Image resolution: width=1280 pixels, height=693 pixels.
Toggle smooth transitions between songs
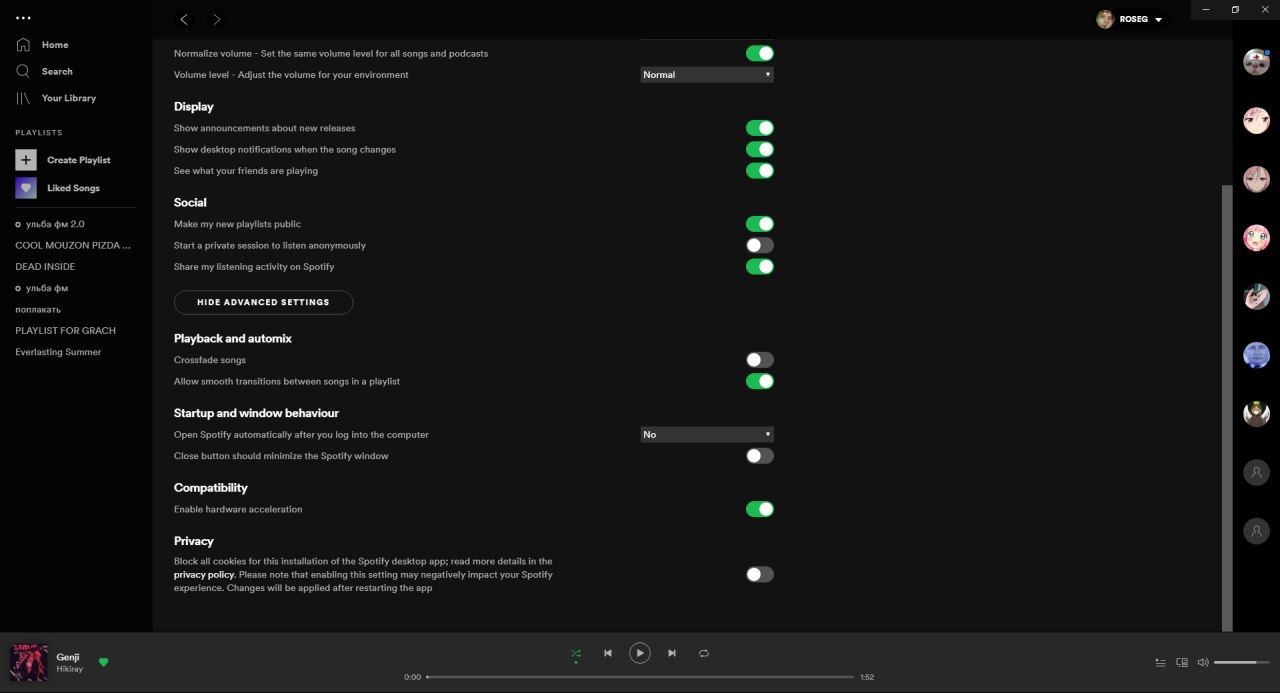(760, 381)
